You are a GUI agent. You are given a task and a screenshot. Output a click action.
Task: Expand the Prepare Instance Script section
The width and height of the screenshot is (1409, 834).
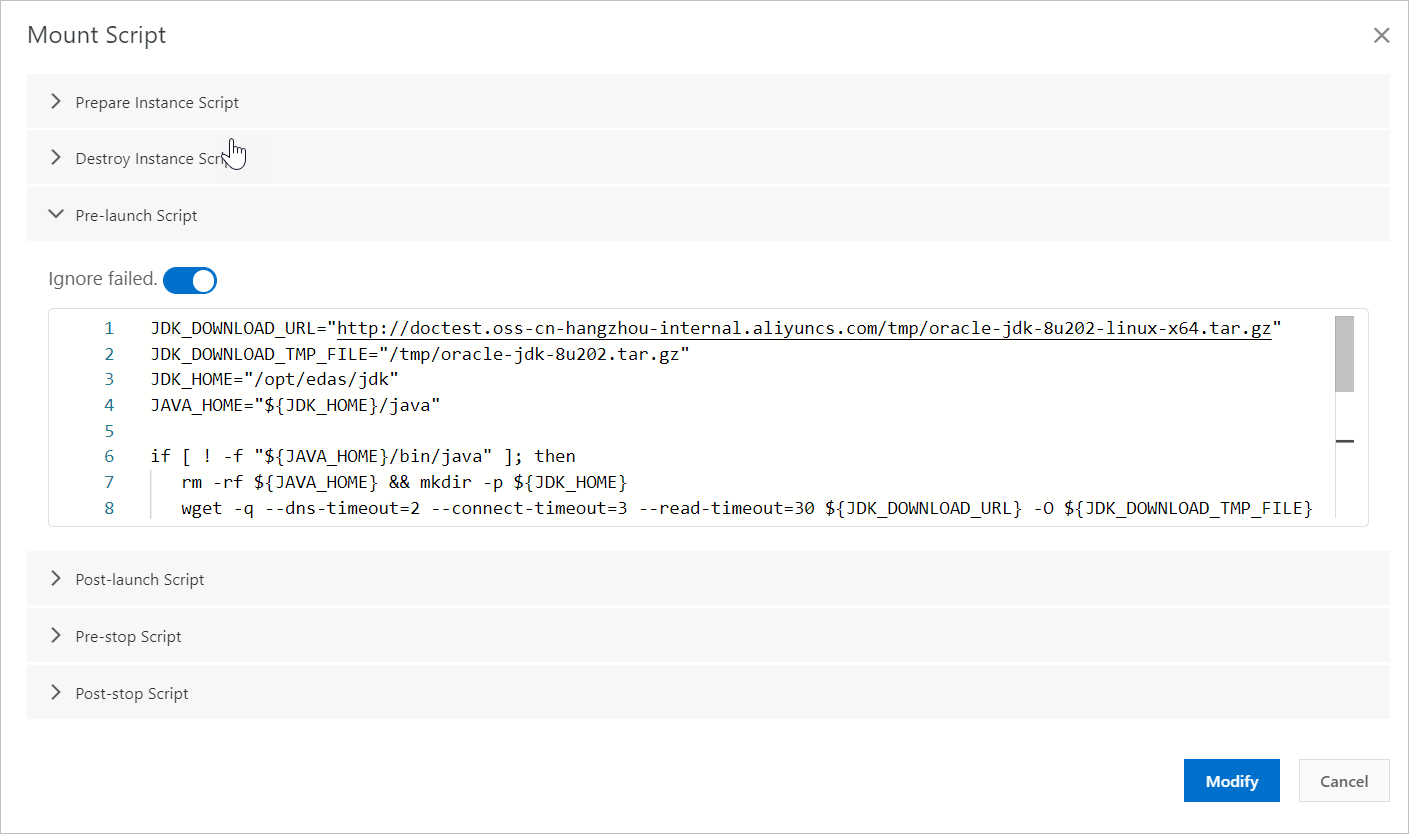[156, 102]
